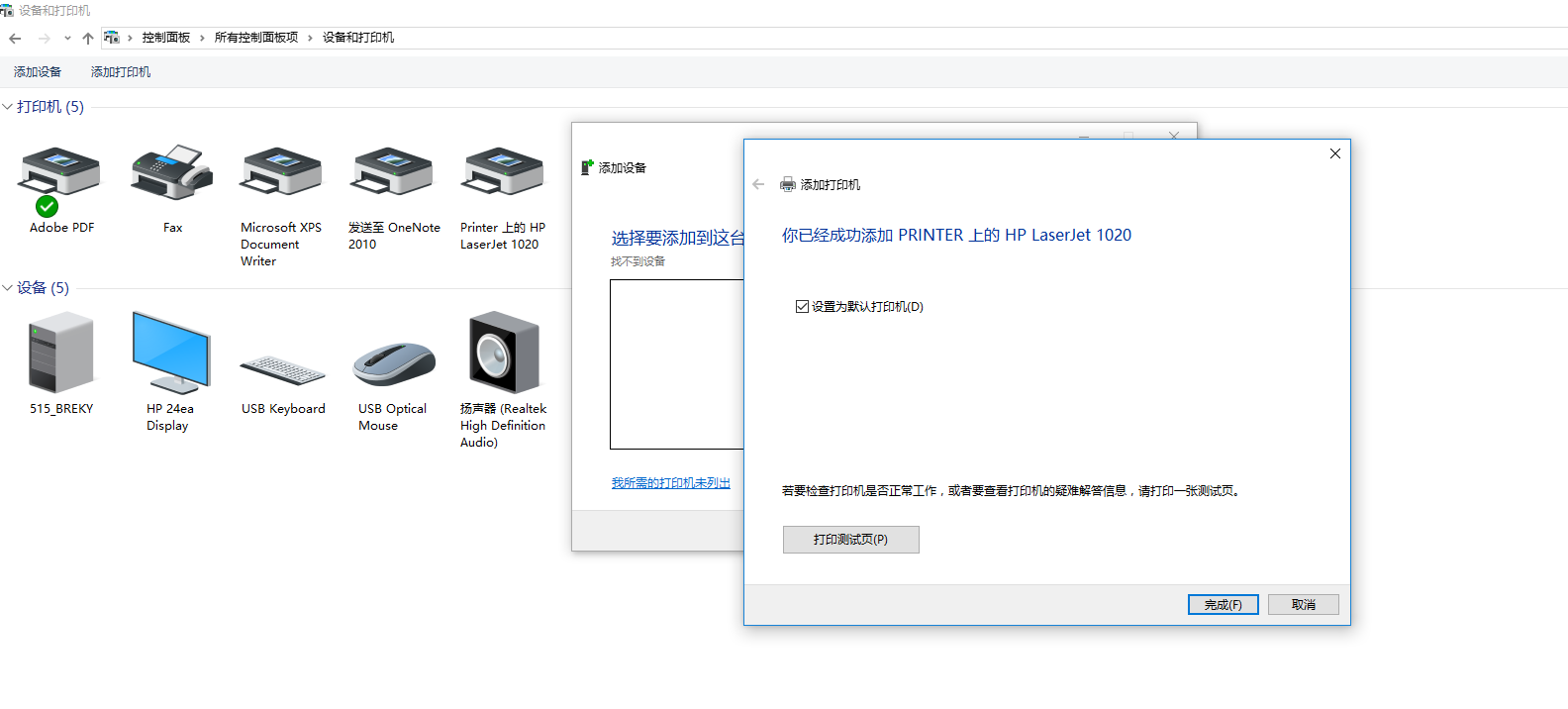Viewport: 1568px width, 709px height.
Task: Open 所有控制面板项 breadcrumb item
Action: click(256, 38)
